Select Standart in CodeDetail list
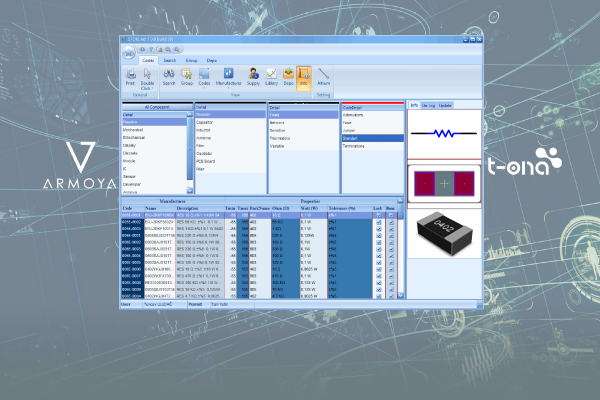Screen dimensions: 600x400 pyautogui.click(x=373, y=138)
